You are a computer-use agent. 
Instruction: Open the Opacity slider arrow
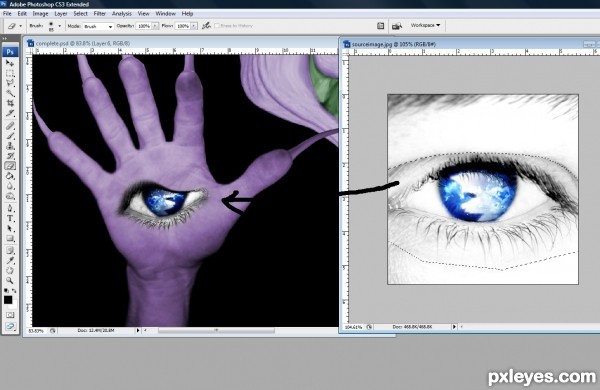point(155,26)
